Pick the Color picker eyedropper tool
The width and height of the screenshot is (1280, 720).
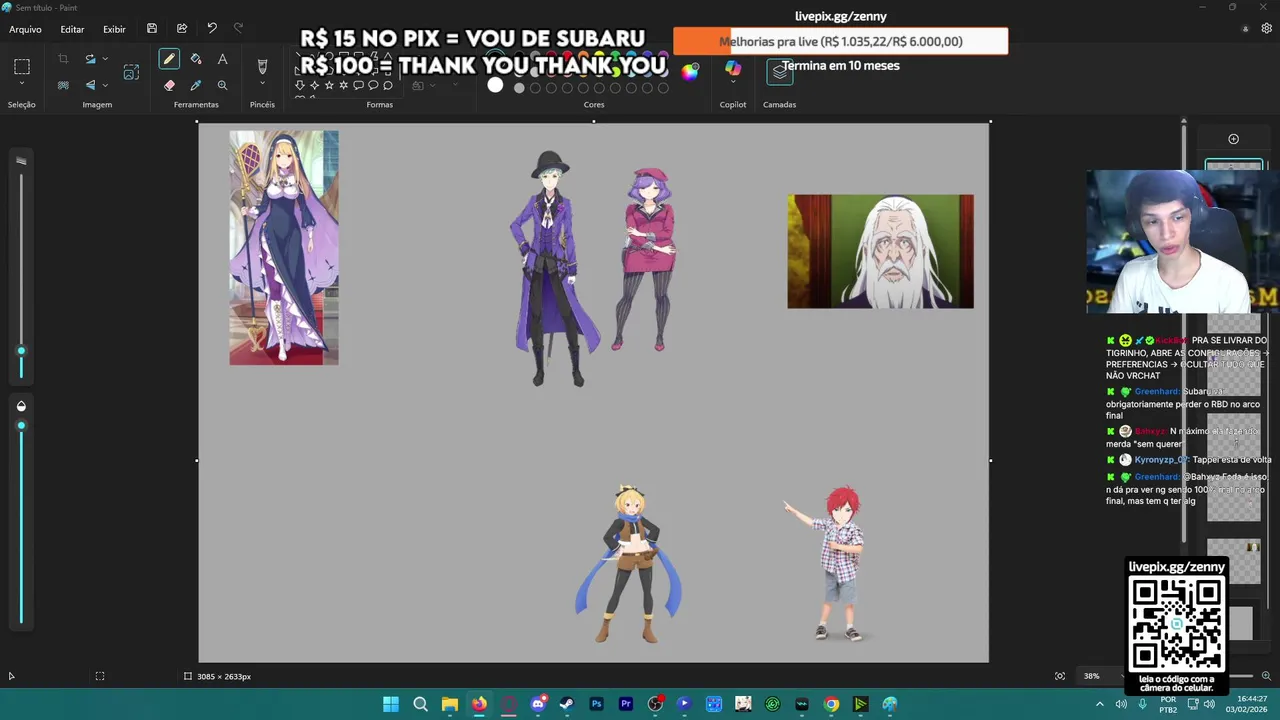(196, 86)
